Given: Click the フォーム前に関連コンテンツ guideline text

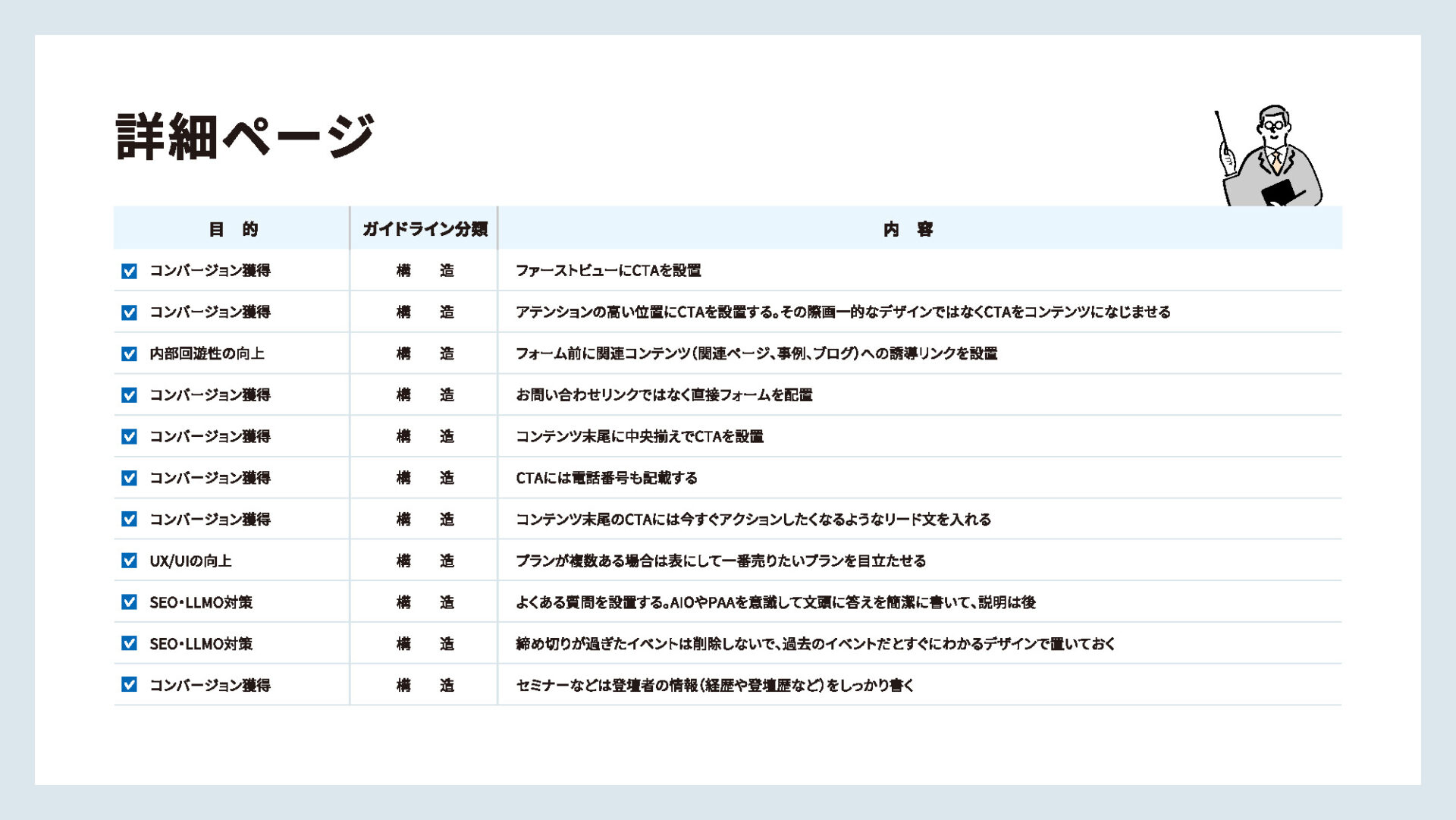Looking at the screenshot, I should click(x=756, y=353).
